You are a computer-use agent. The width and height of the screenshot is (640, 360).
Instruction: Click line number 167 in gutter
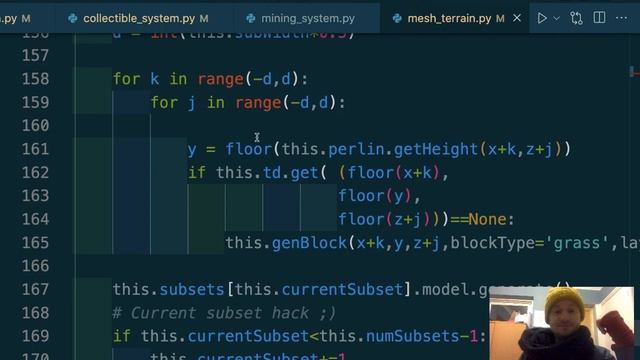click(36, 289)
